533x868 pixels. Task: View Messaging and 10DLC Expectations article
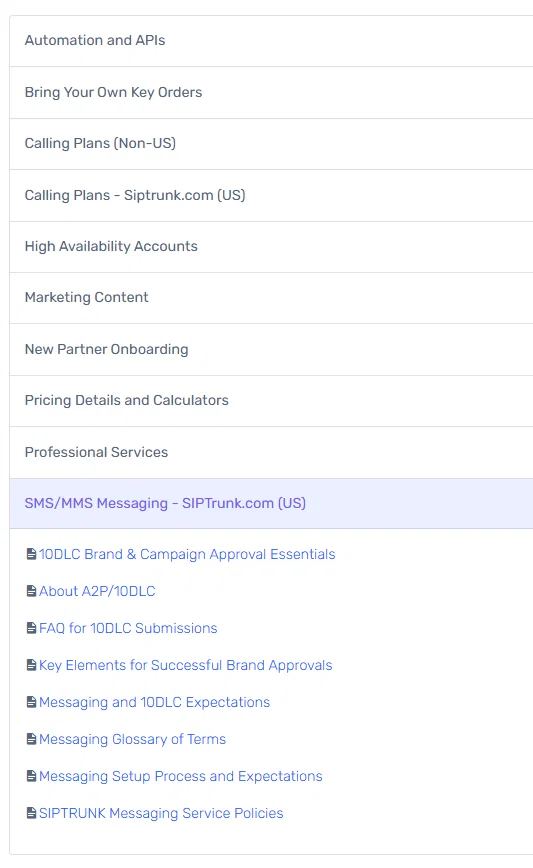tap(154, 702)
